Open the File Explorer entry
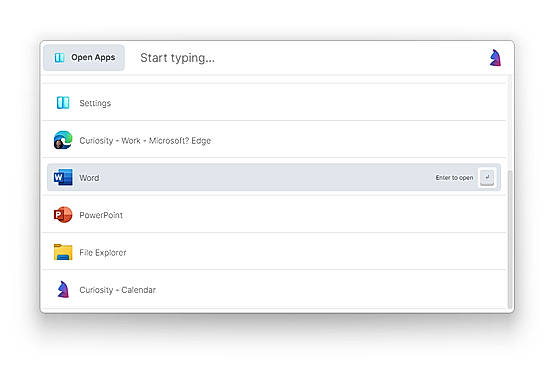The height and width of the screenshot is (368, 559). point(274,252)
